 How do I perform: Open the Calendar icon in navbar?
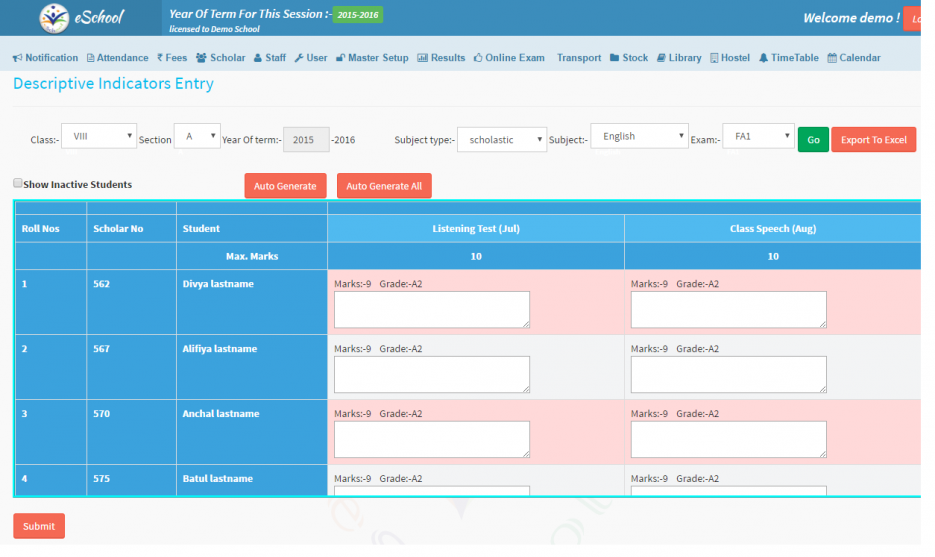click(x=831, y=58)
